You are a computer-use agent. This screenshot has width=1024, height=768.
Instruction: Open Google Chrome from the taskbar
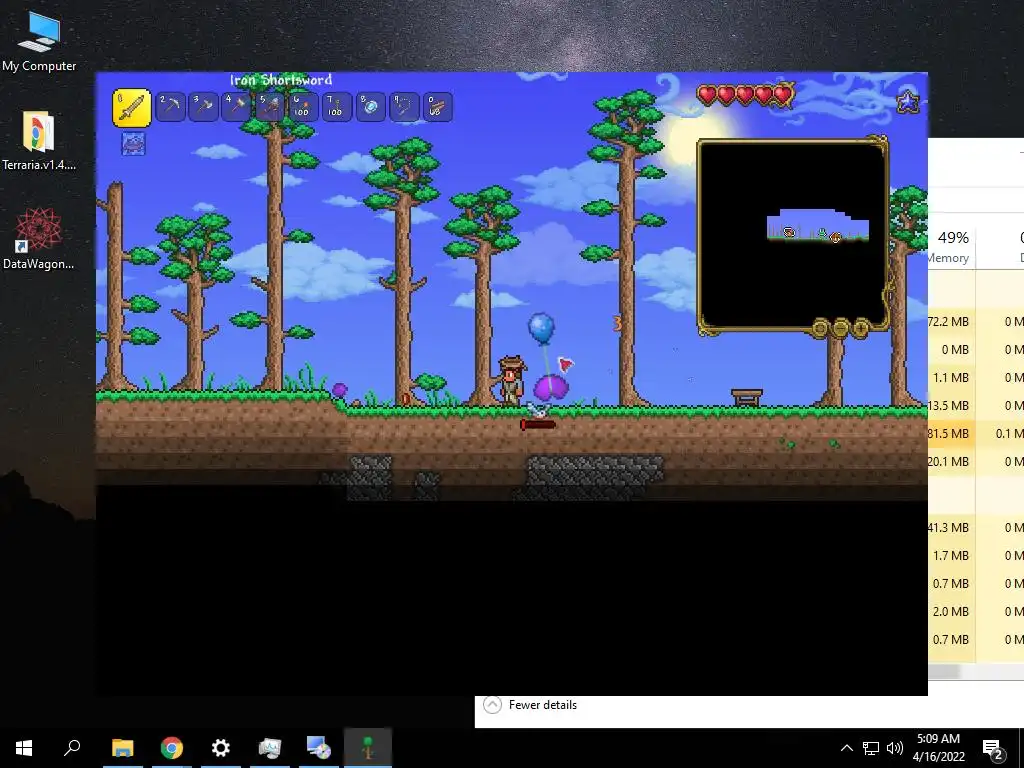tap(172, 748)
